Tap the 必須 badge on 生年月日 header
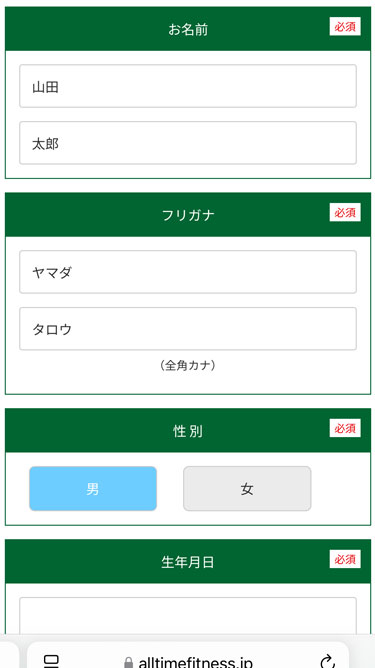Screen dimensions: 375x668 click(345, 559)
